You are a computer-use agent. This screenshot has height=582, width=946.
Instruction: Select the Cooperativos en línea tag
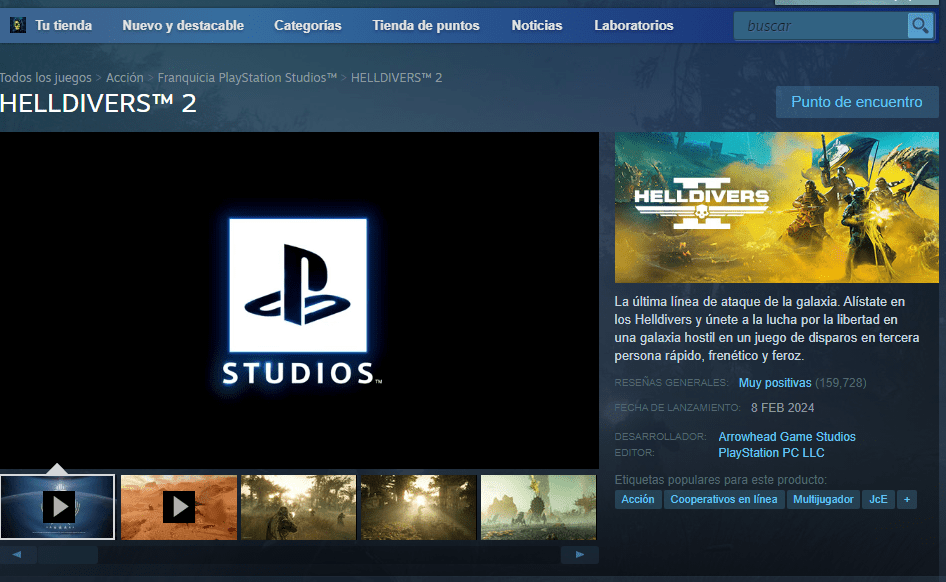pyautogui.click(x=724, y=499)
